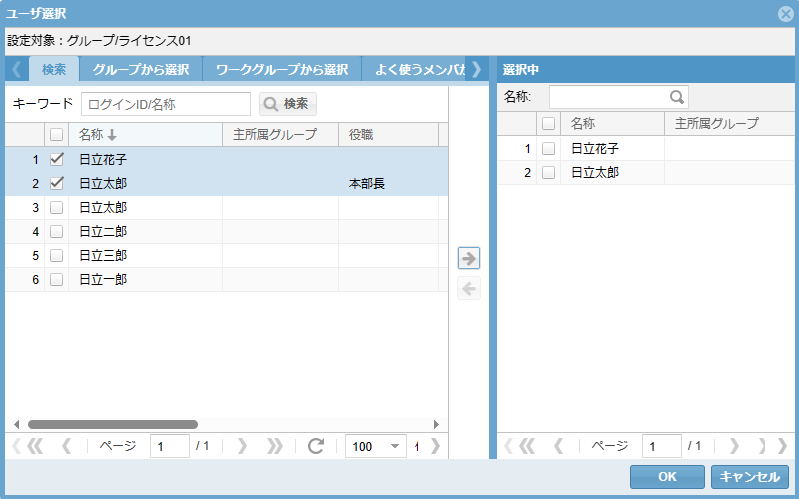Viewport: 799px width, 499px height.
Task: Click the horizontal scrollbar thumb
Action: point(113,424)
